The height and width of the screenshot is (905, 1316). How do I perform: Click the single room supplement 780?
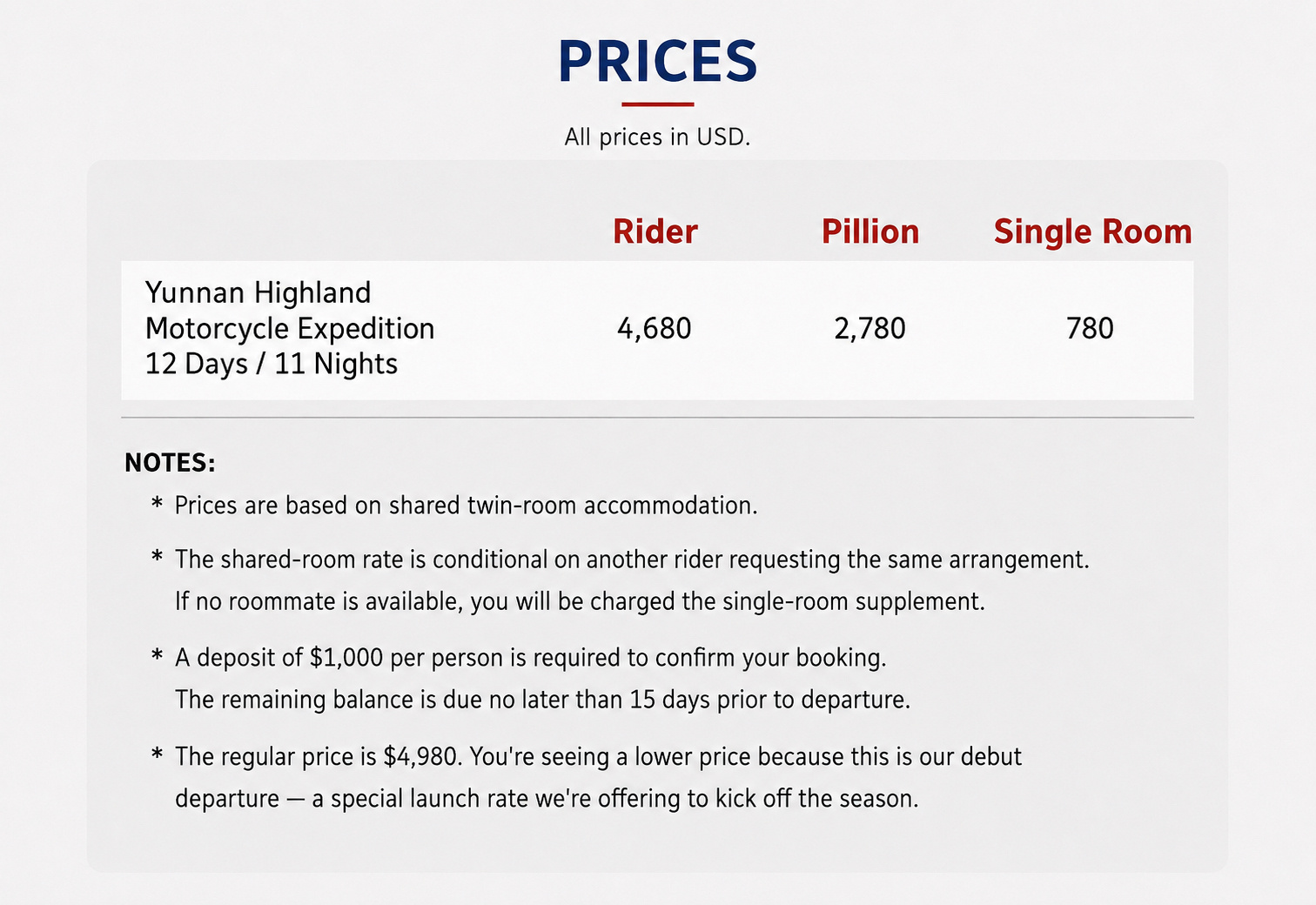[1090, 328]
